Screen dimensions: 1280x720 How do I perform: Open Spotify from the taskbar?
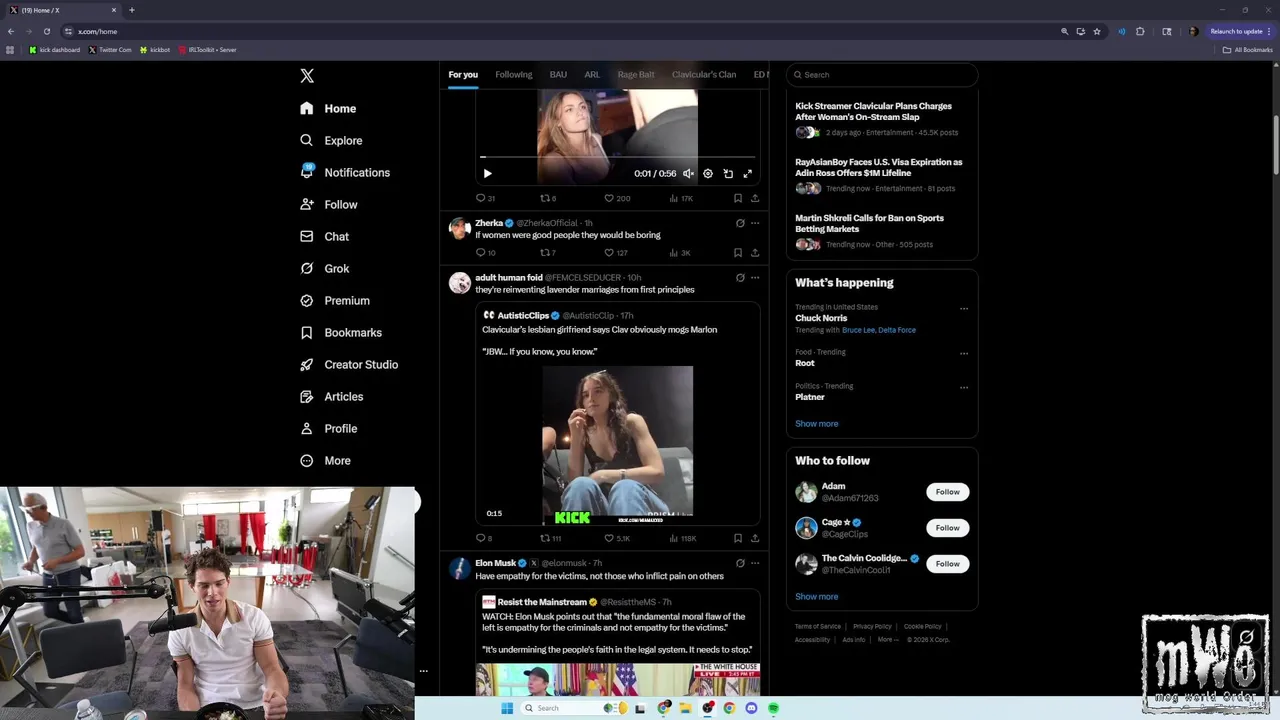click(773, 708)
